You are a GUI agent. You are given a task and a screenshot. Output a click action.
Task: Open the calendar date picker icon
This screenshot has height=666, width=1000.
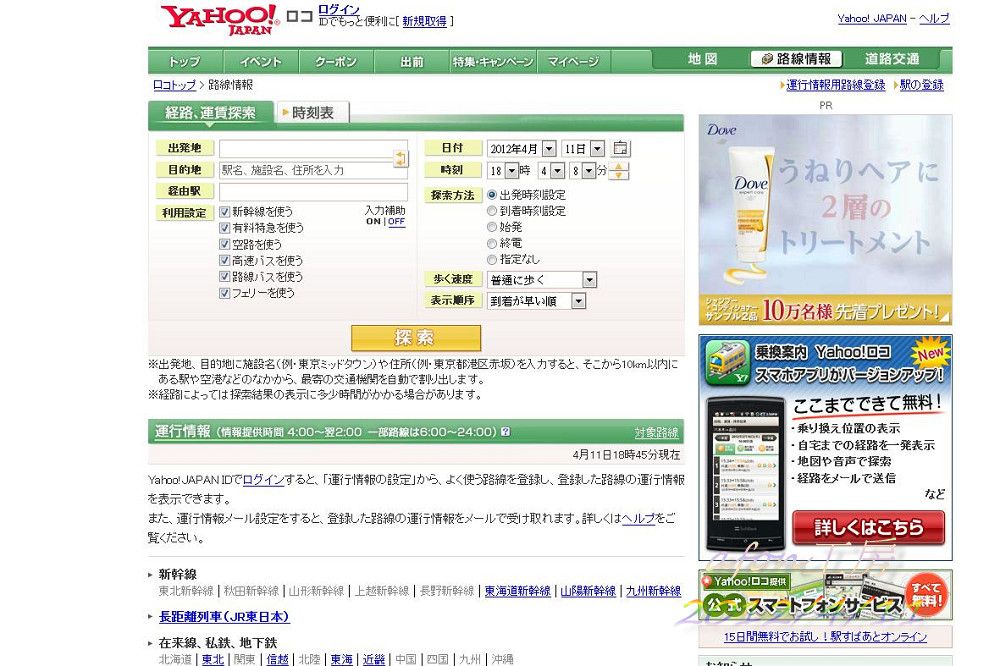pyautogui.click(x=621, y=148)
